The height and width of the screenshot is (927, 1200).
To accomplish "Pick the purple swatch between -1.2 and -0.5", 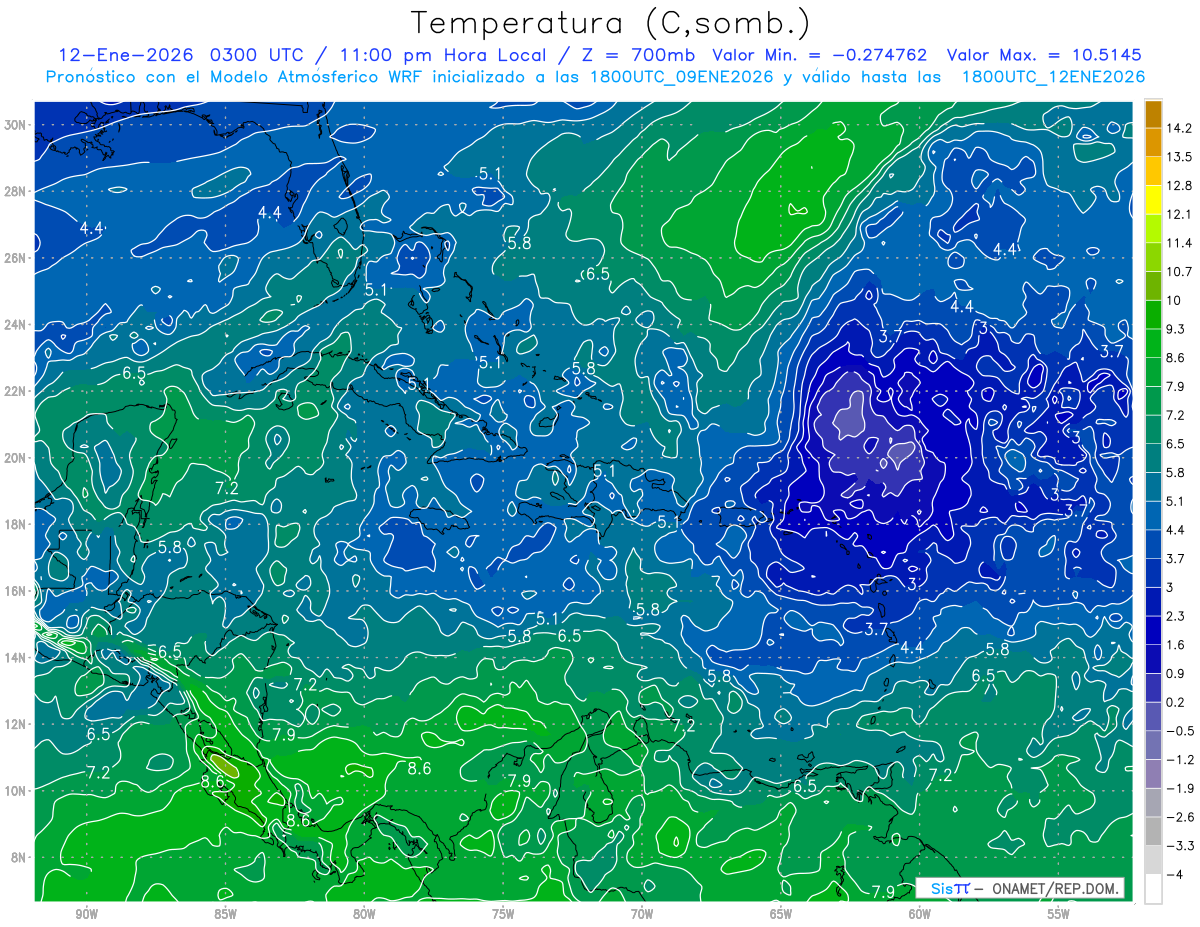I will 1153,745.
